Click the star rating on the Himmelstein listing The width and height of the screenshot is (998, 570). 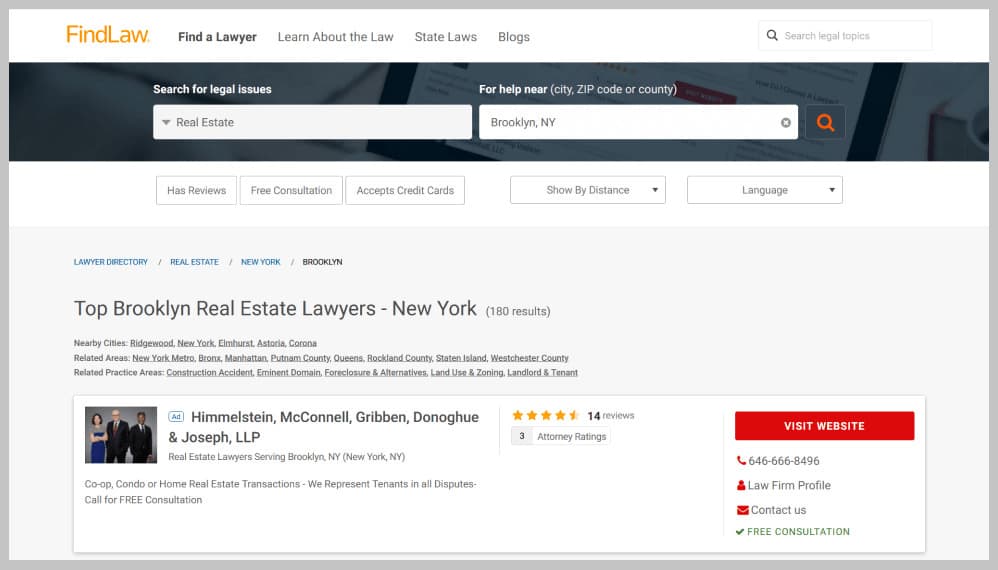click(x=545, y=415)
